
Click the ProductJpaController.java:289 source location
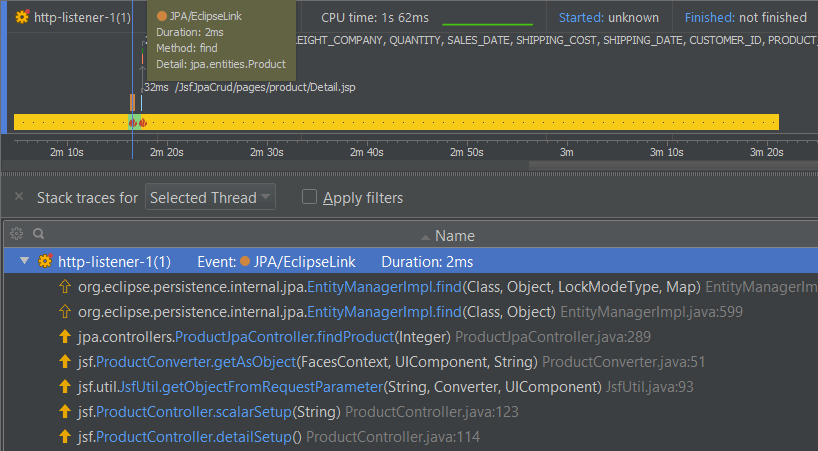click(553, 337)
